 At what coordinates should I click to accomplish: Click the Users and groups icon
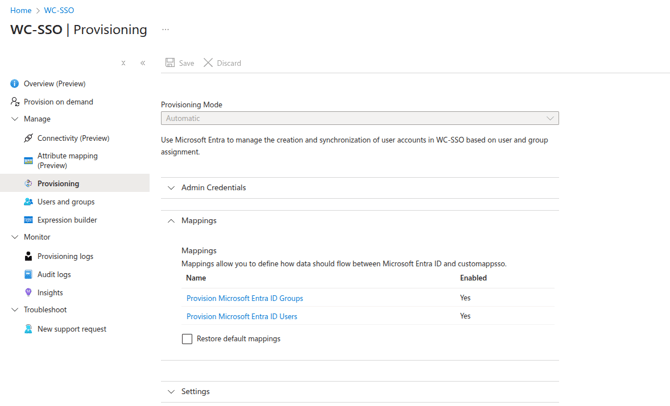tap(28, 202)
